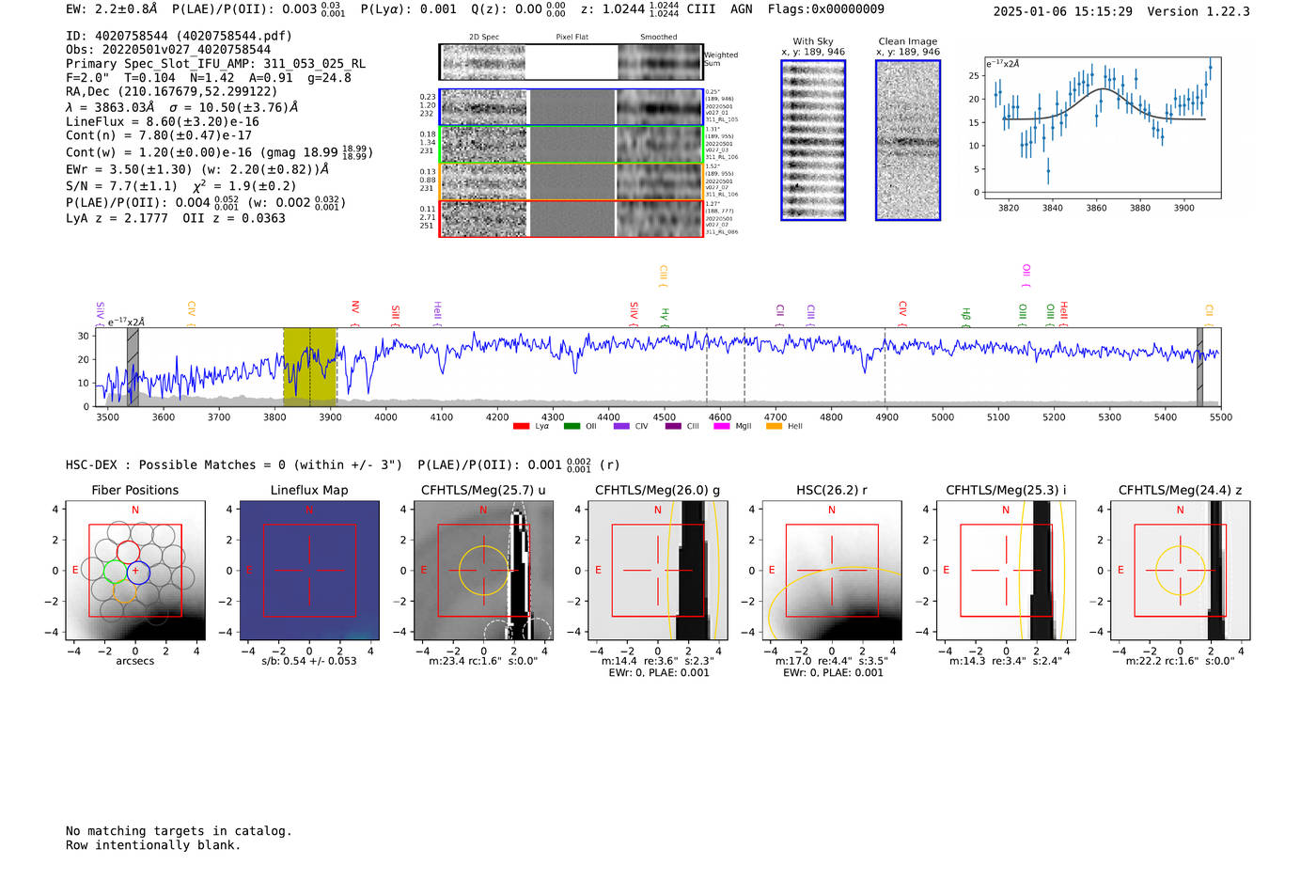Click the Primary Spec_Slot_IFU_AMP line
The width and height of the screenshot is (1316, 896).
click(x=216, y=64)
